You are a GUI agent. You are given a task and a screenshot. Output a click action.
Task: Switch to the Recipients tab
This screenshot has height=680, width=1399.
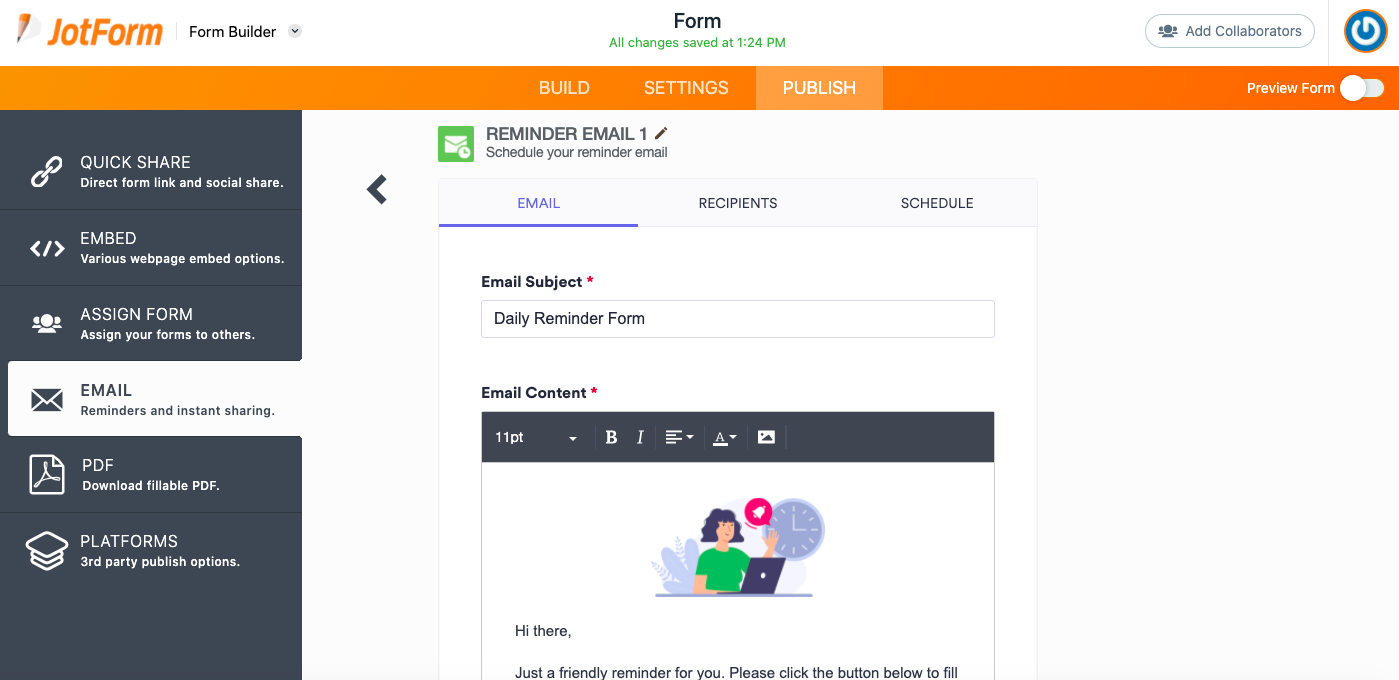(737, 203)
